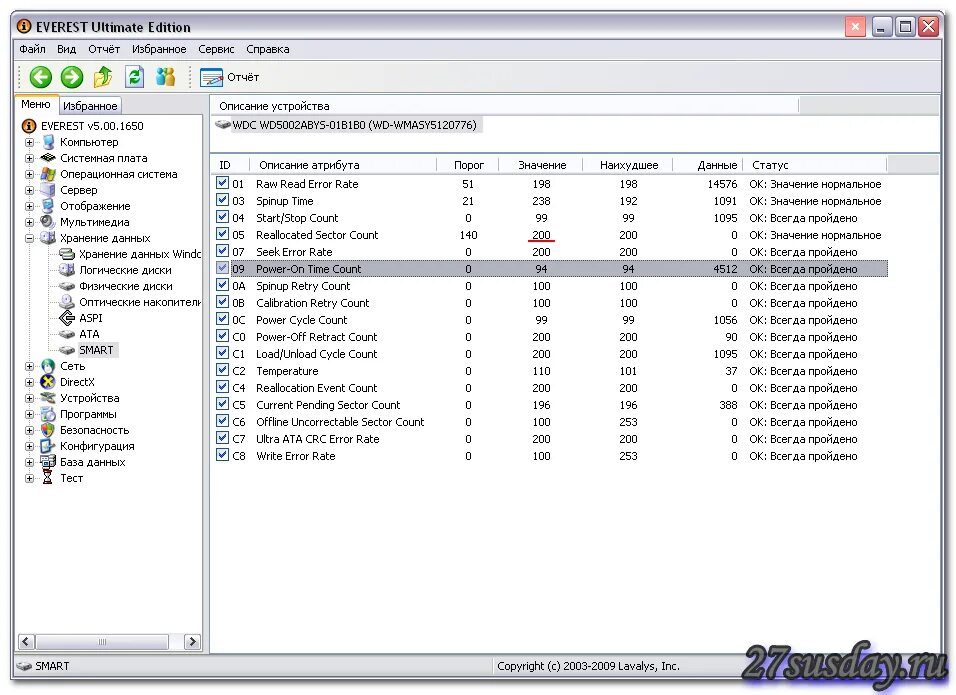
Task: Open the Справка menu
Action: tap(268, 49)
